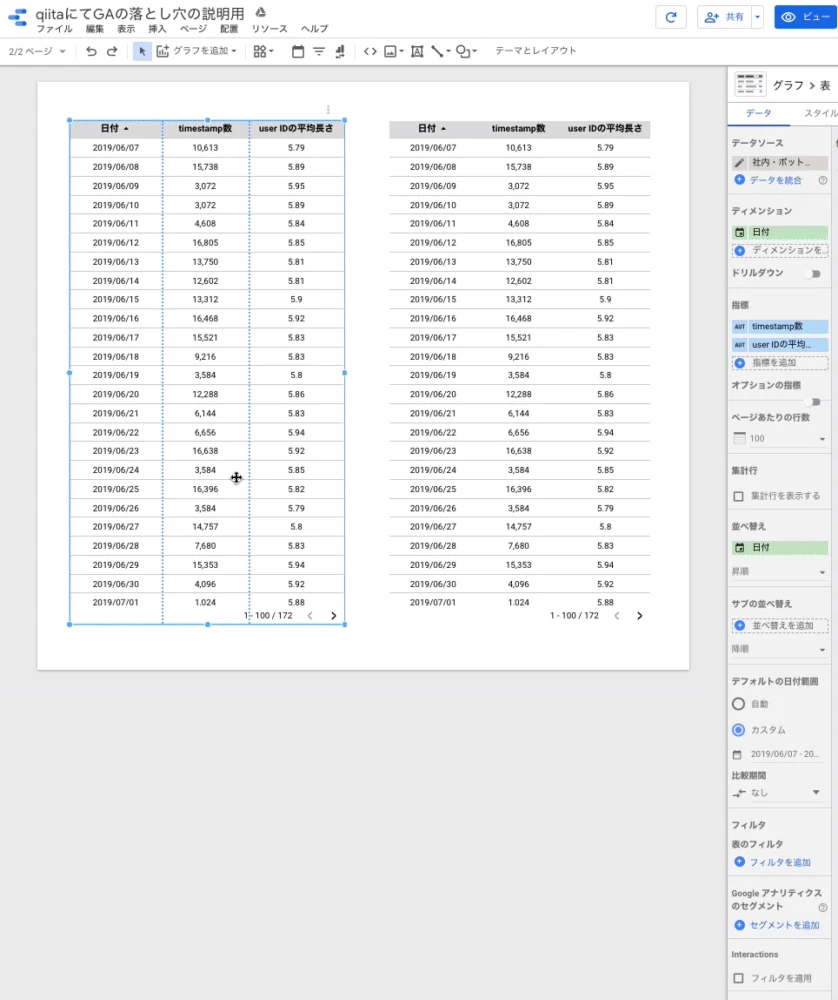
Task: Click 並べ替えを追加 add sort box
Action: pos(780,626)
